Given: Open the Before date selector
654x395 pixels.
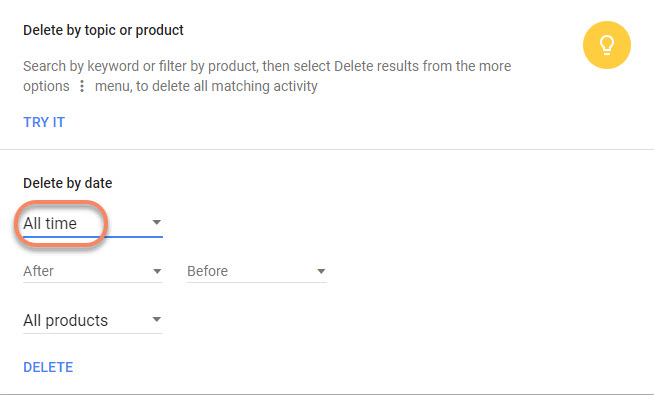Looking at the screenshot, I should [x=257, y=272].
